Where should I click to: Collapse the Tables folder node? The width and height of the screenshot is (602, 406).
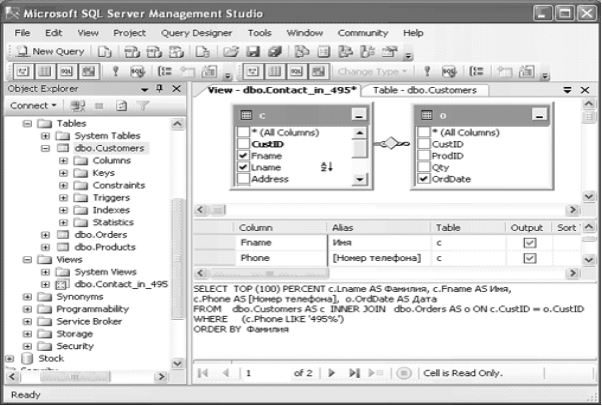(x=27, y=124)
